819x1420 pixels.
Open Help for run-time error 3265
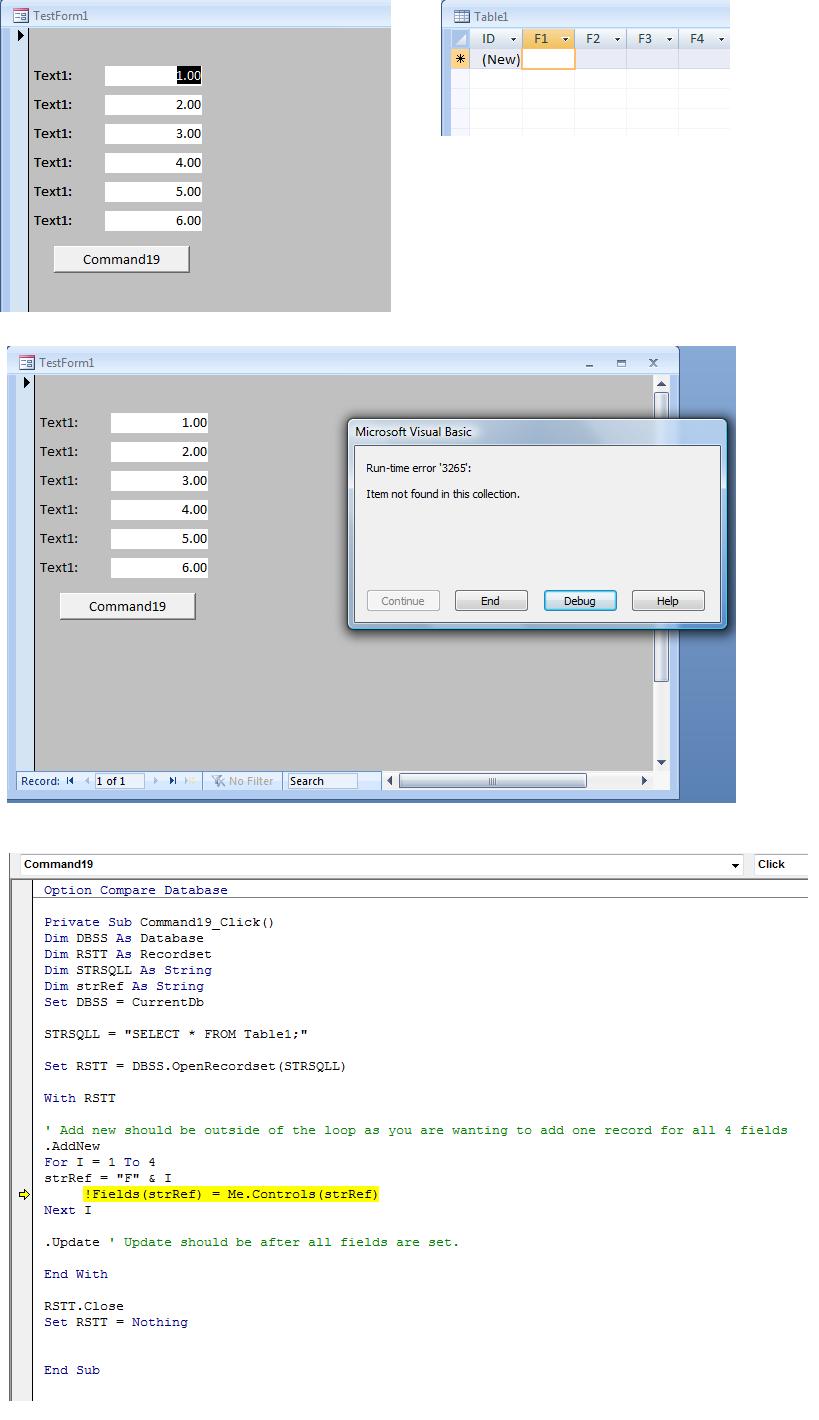668,601
